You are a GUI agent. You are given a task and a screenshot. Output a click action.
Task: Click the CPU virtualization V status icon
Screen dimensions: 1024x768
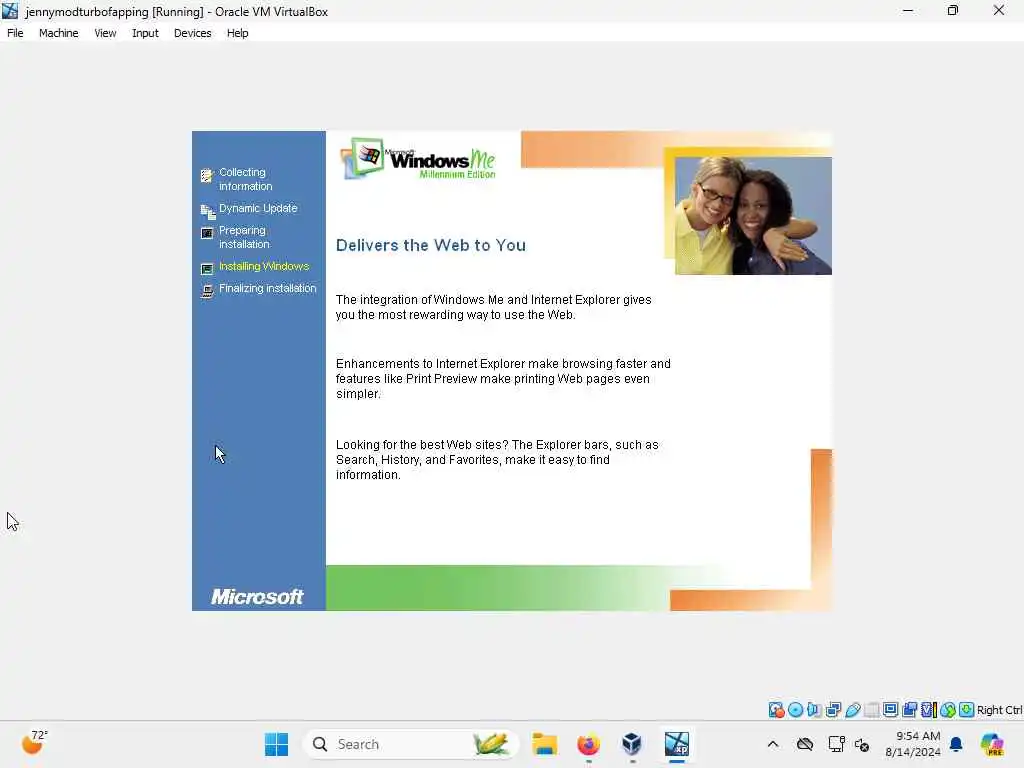pos(929,710)
